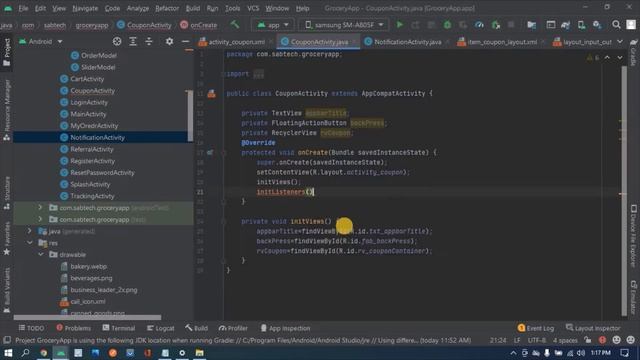This screenshot has height=360, width=640.
Task: Open the VCS menu
Action: point(253,8)
